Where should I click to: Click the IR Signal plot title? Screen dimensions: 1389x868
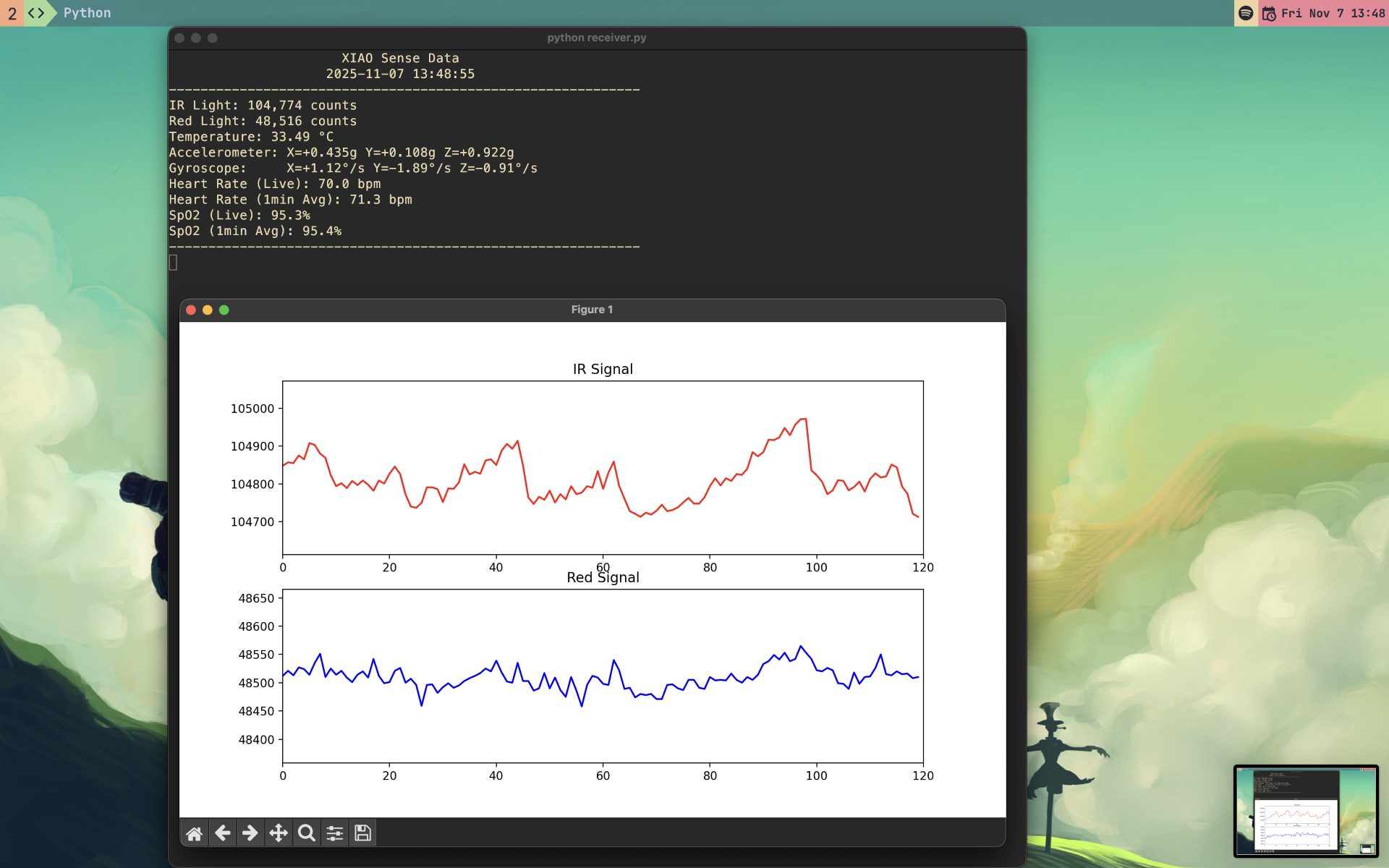(x=603, y=369)
